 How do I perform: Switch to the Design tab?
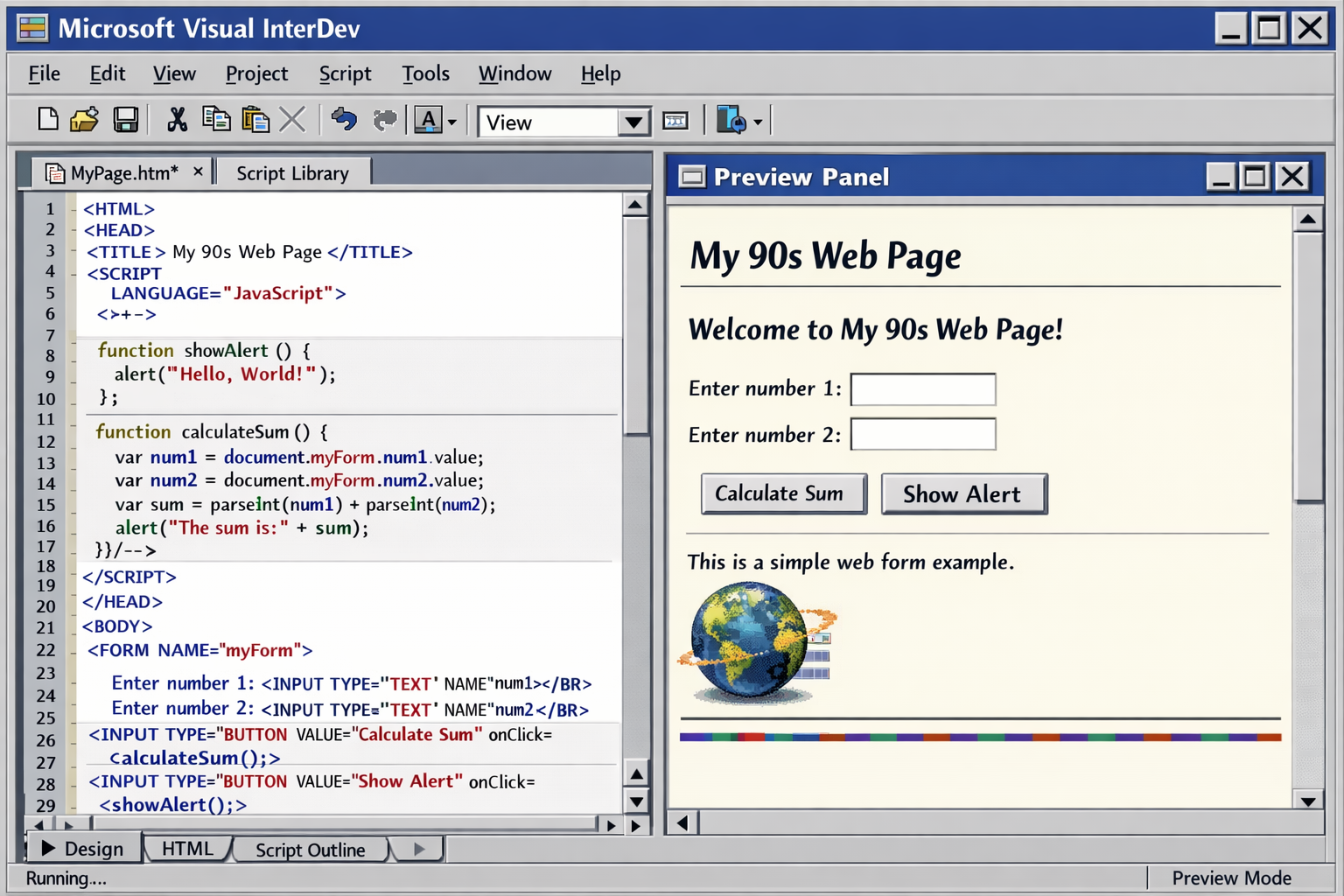(x=85, y=848)
